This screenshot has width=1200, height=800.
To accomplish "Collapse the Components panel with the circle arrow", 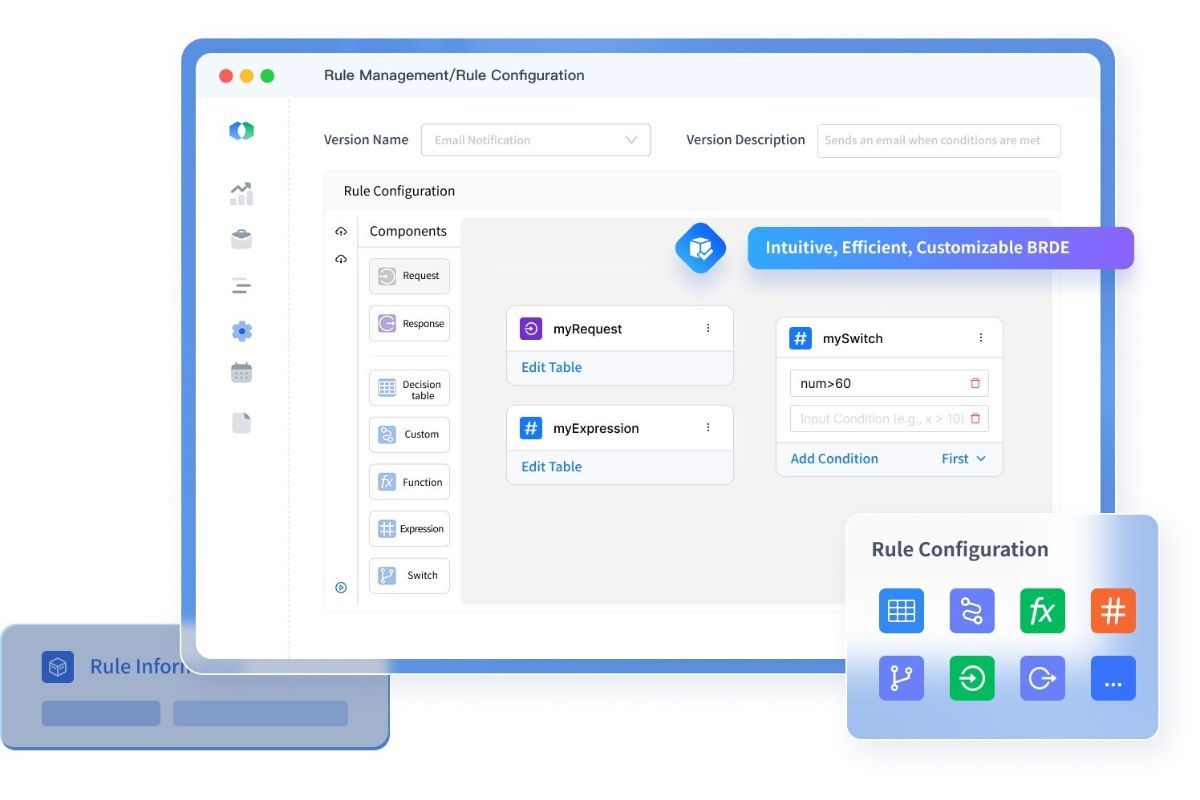I will (x=340, y=587).
